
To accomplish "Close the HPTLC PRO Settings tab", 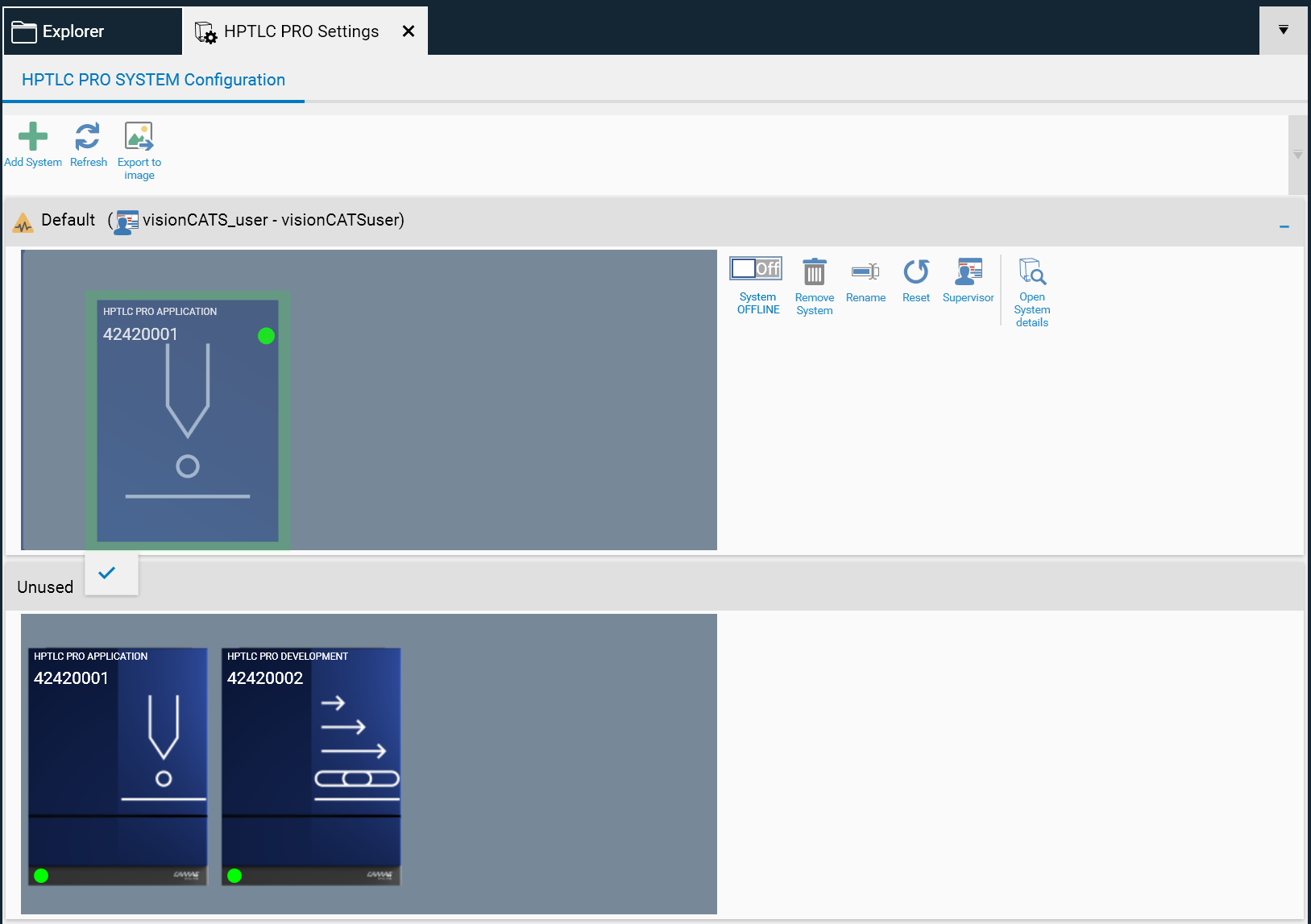I will (x=409, y=31).
